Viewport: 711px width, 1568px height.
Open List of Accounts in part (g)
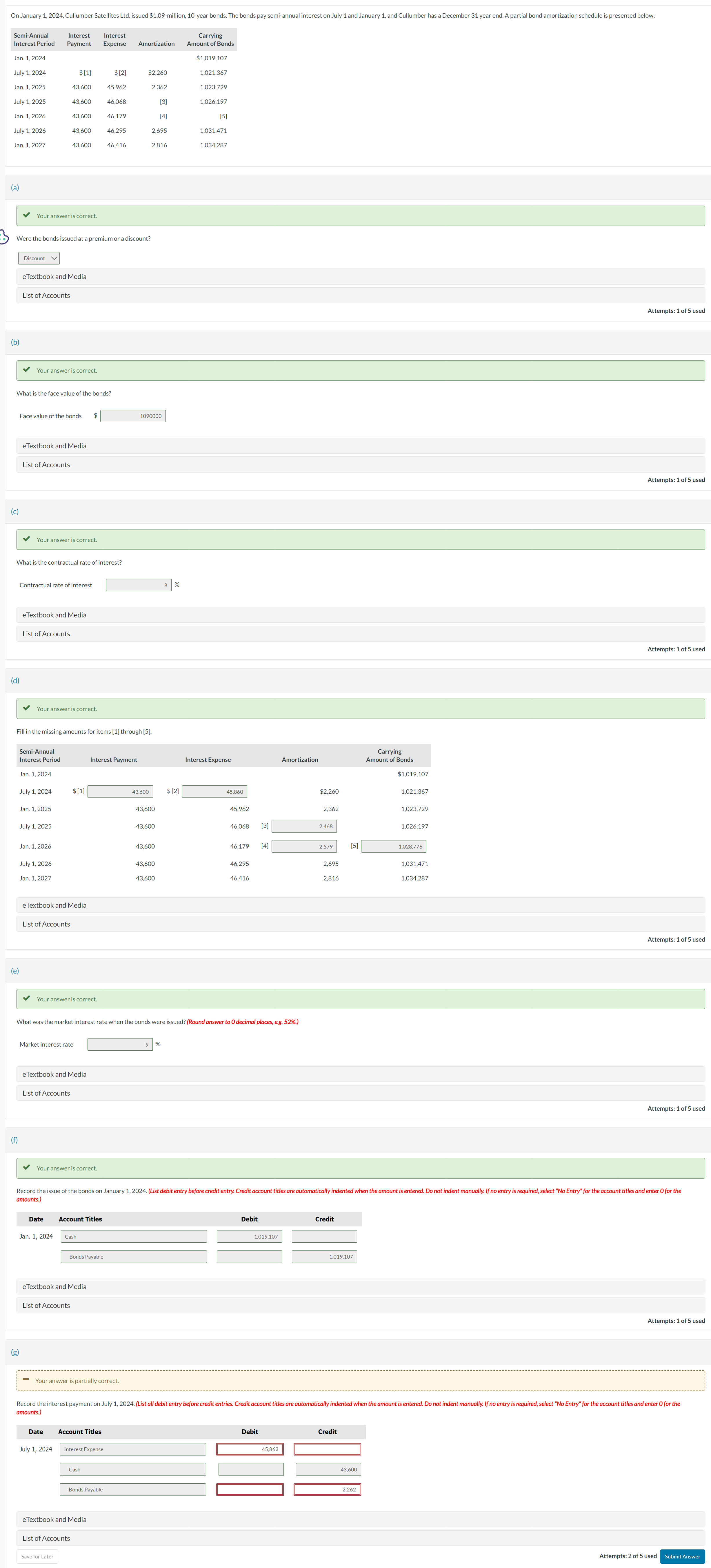(46, 1538)
